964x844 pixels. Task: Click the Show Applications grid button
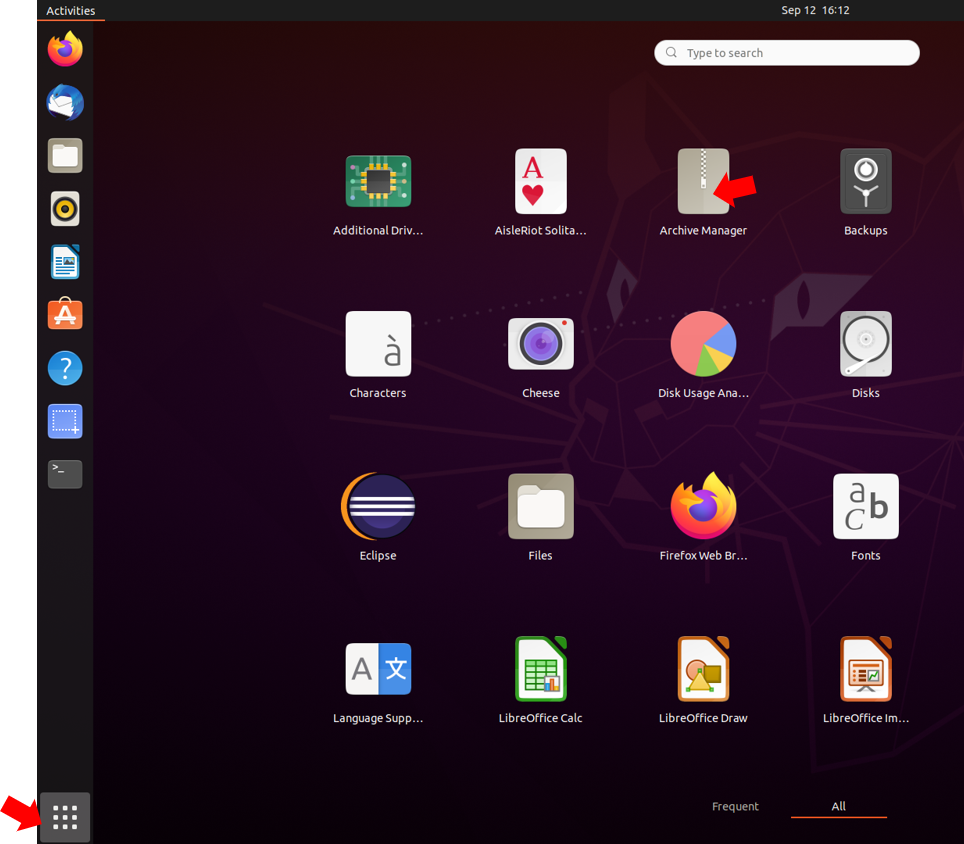[x=65, y=818]
